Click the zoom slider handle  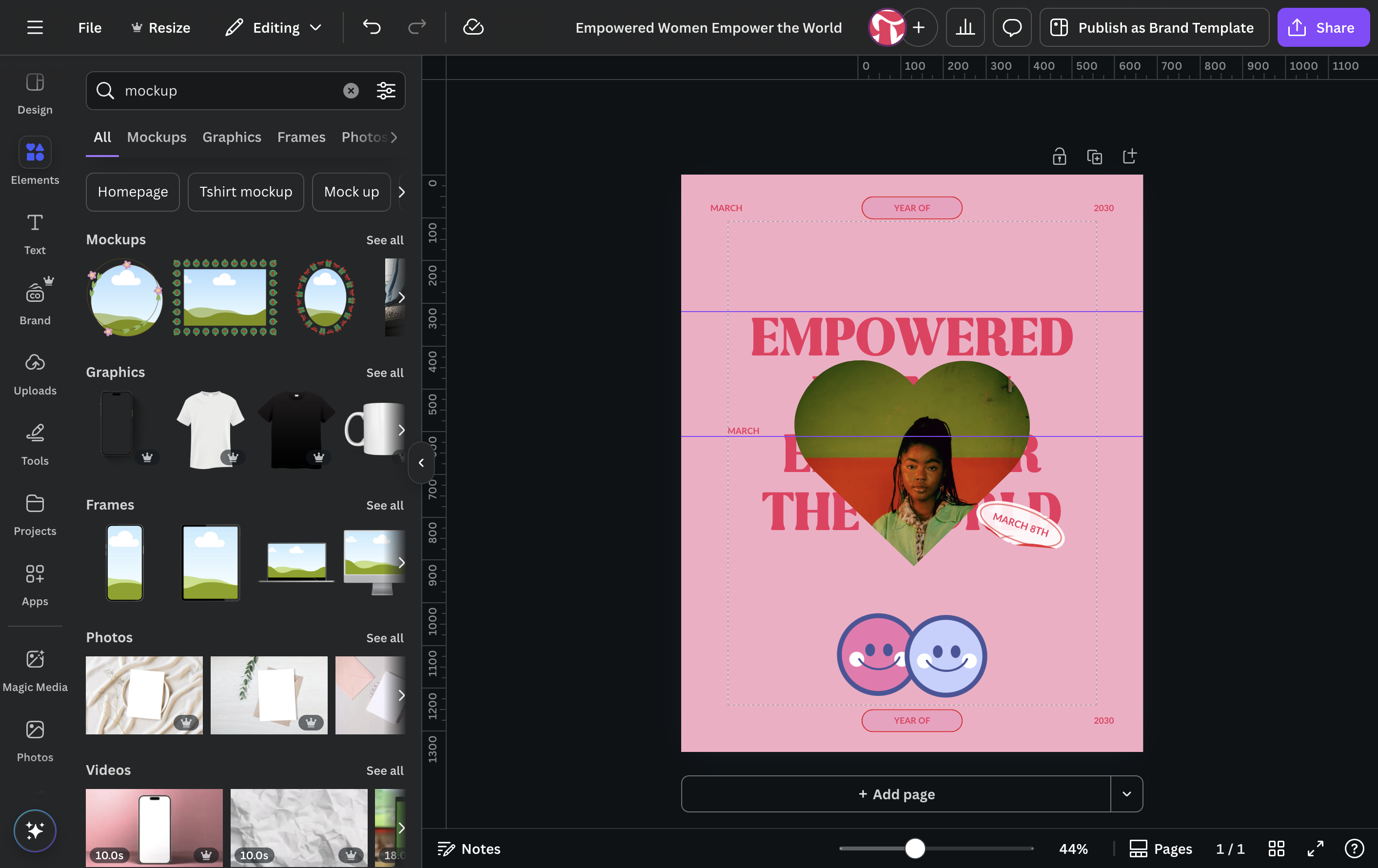point(914,848)
